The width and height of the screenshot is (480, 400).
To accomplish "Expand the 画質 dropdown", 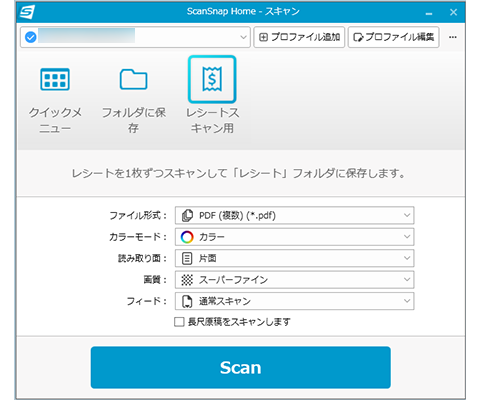I will coord(295,279).
